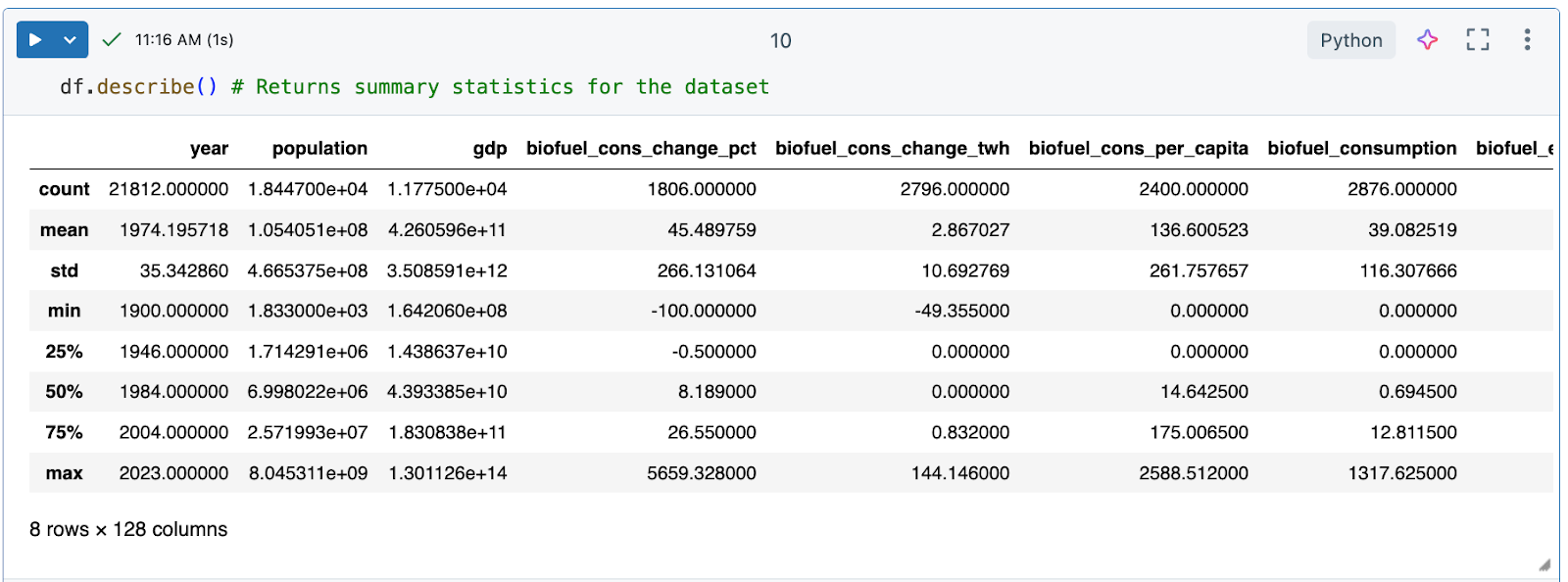Select the year column header

point(209,149)
